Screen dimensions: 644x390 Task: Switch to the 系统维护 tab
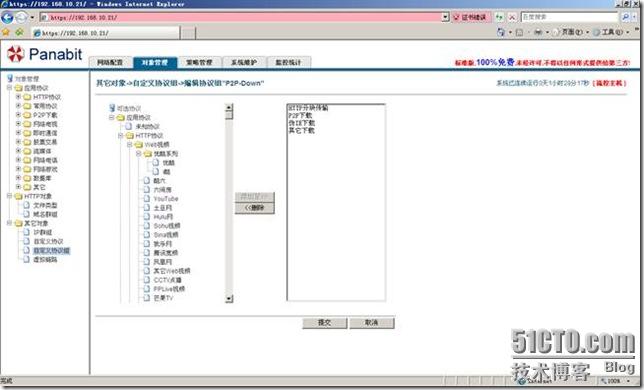pyautogui.click(x=244, y=62)
